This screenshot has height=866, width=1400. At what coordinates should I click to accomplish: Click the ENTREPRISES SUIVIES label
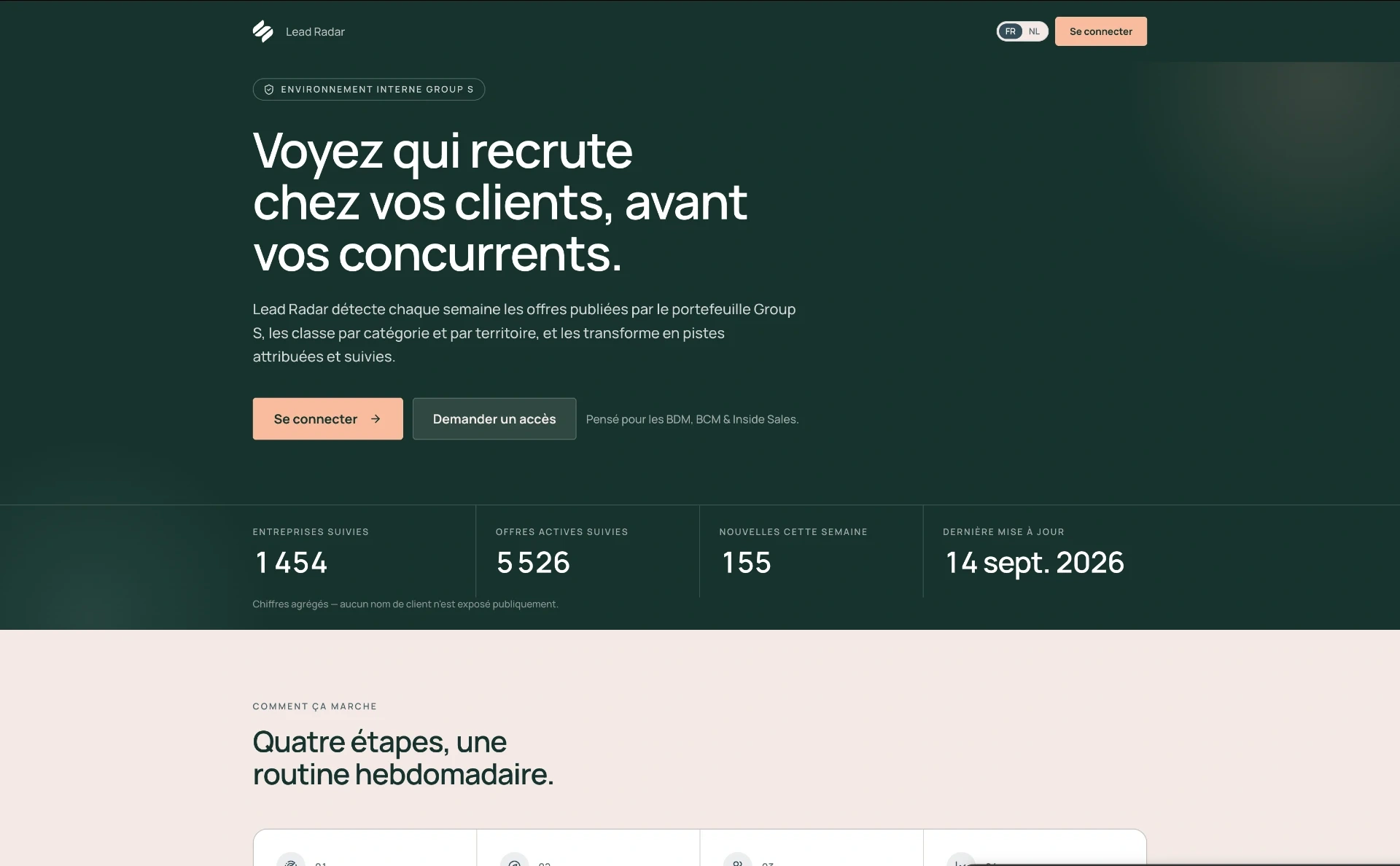coord(311,532)
